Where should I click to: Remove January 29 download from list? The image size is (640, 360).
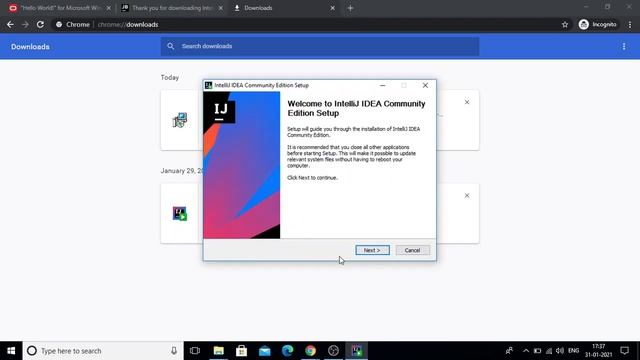coord(467,196)
